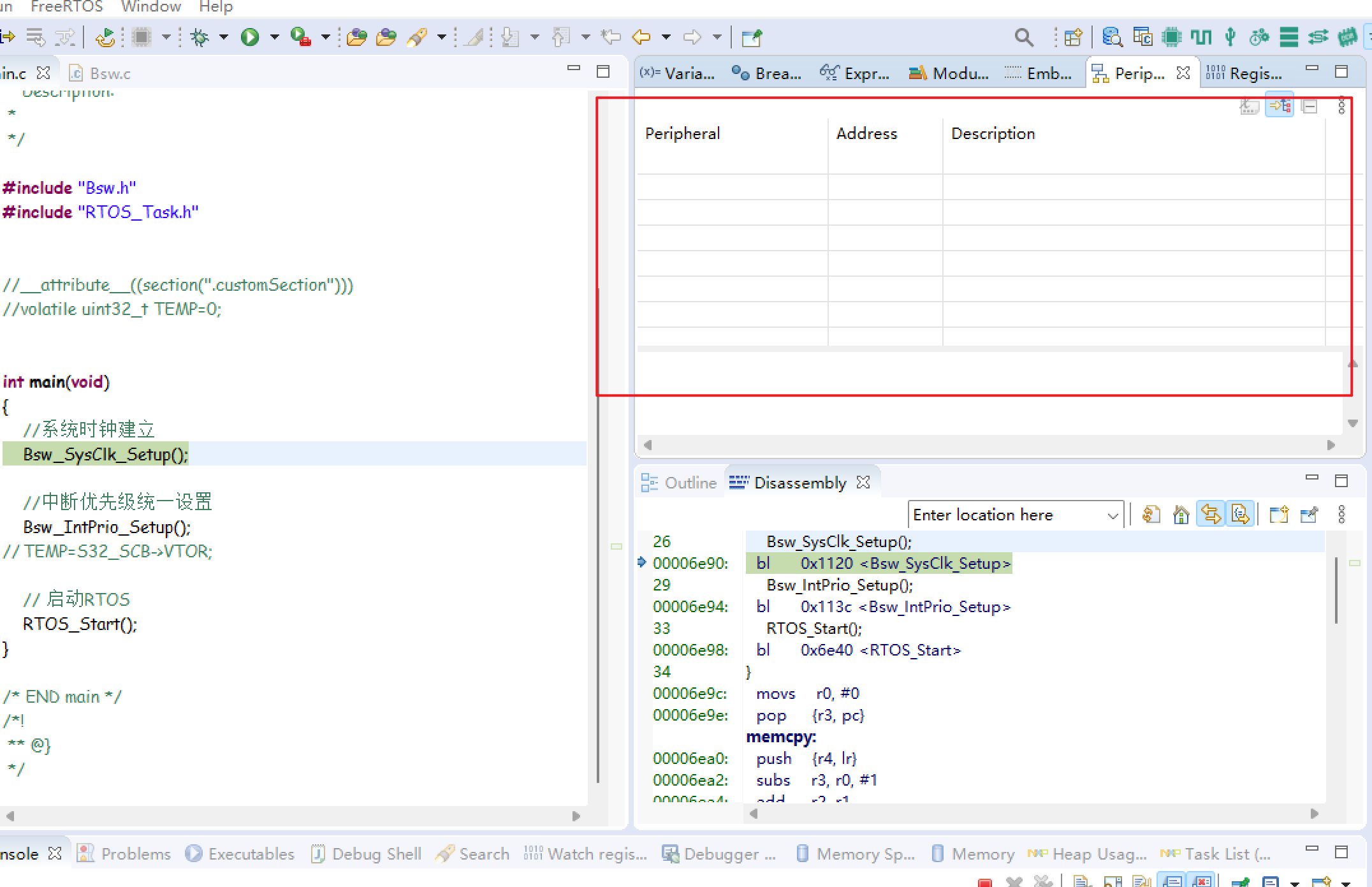Switch to the Variables tab
1372x887 pixels.
click(677, 74)
